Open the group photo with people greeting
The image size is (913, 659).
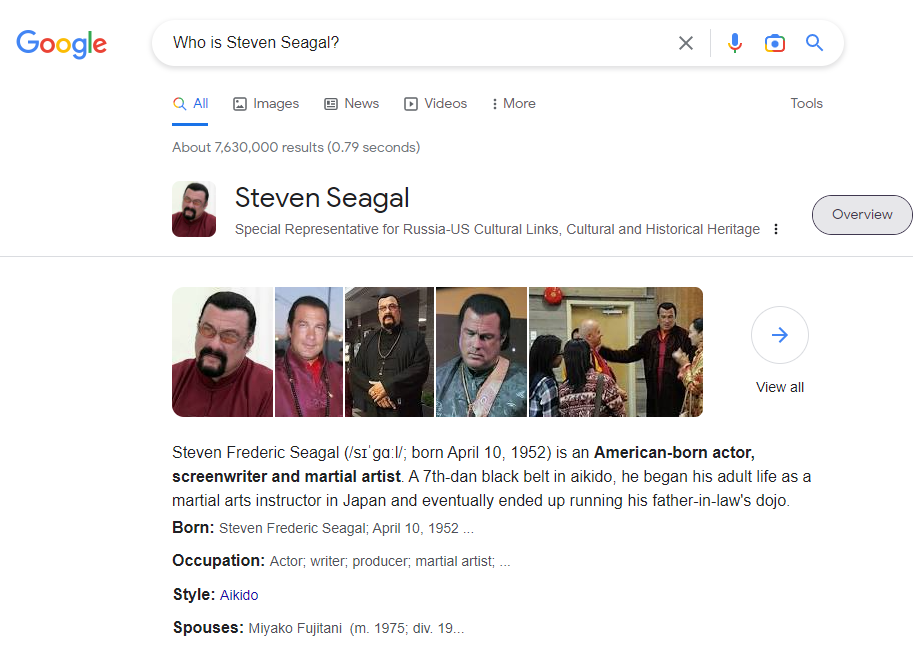pos(616,352)
